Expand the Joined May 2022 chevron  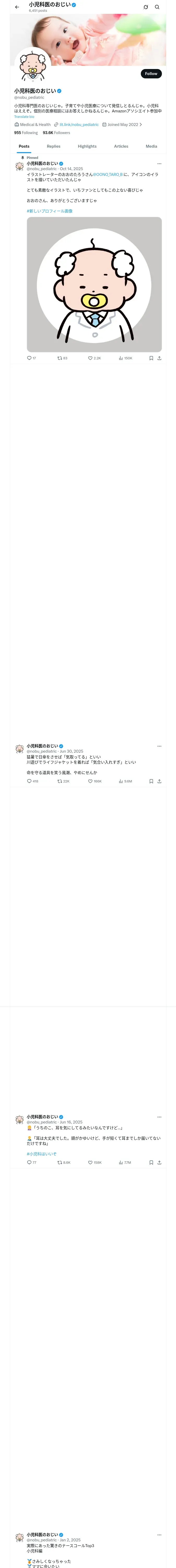pos(141,125)
